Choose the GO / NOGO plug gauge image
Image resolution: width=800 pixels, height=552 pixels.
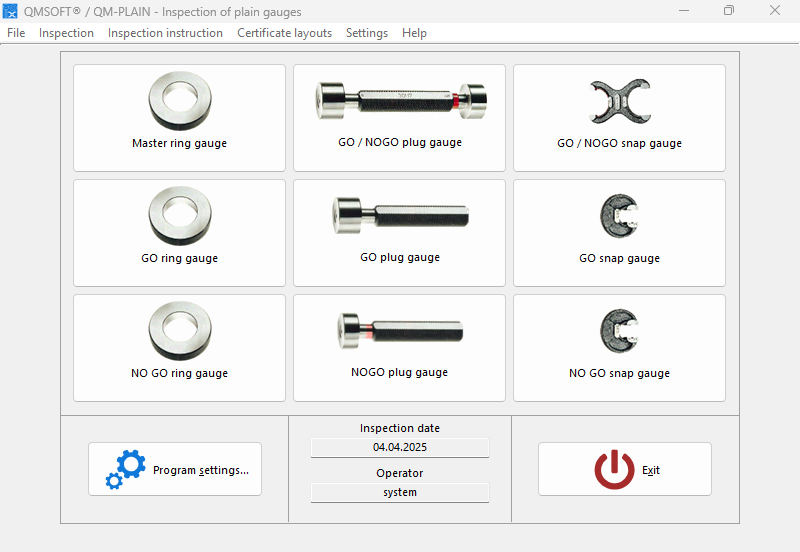click(401, 101)
